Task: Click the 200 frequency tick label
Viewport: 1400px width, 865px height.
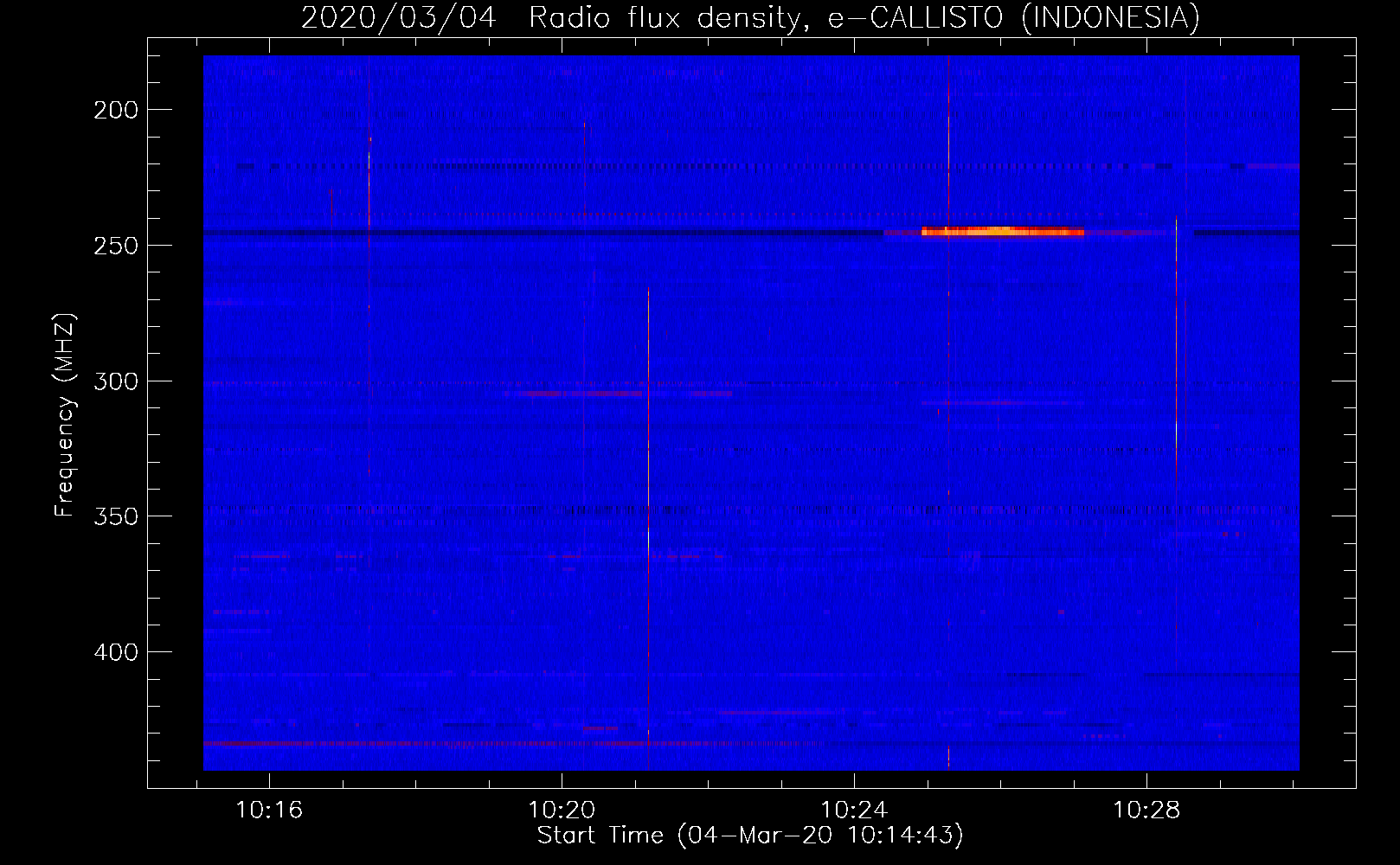Action: (116, 110)
